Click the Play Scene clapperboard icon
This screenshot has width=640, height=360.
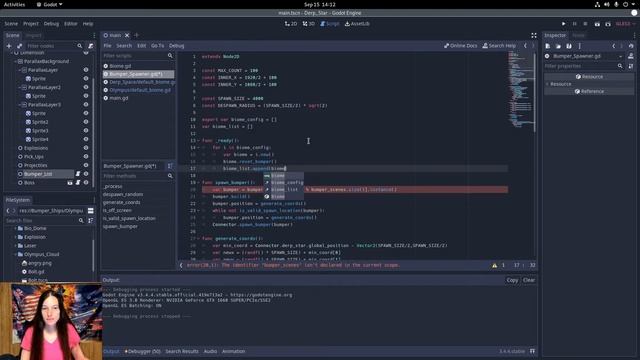(x=597, y=24)
